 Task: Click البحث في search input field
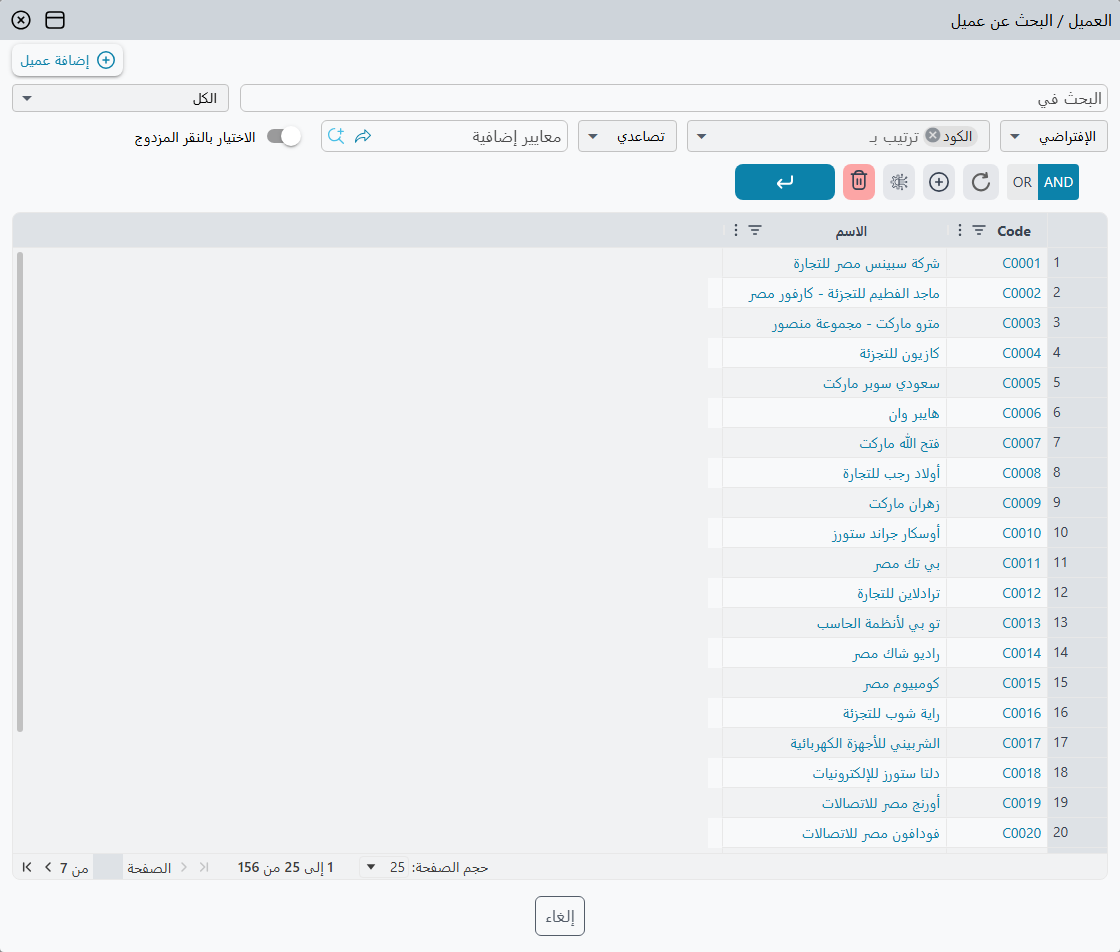pyautogui.click(x=674, y=98)
